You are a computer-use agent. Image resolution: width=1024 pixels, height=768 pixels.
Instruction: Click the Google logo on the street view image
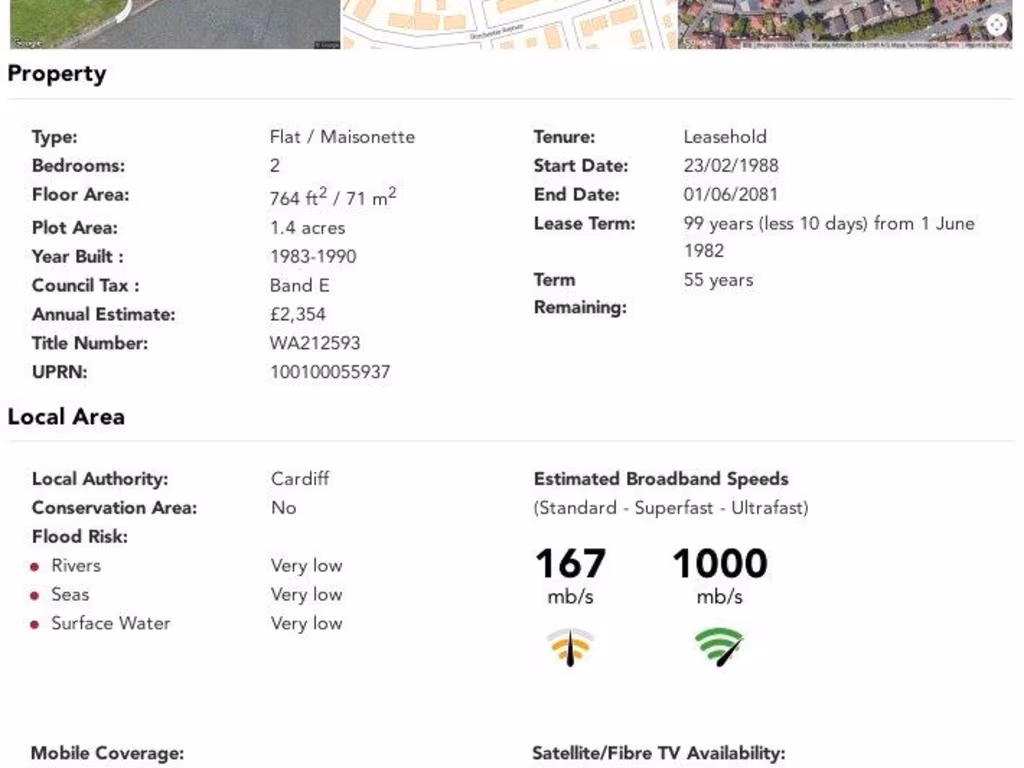(27, 43)
